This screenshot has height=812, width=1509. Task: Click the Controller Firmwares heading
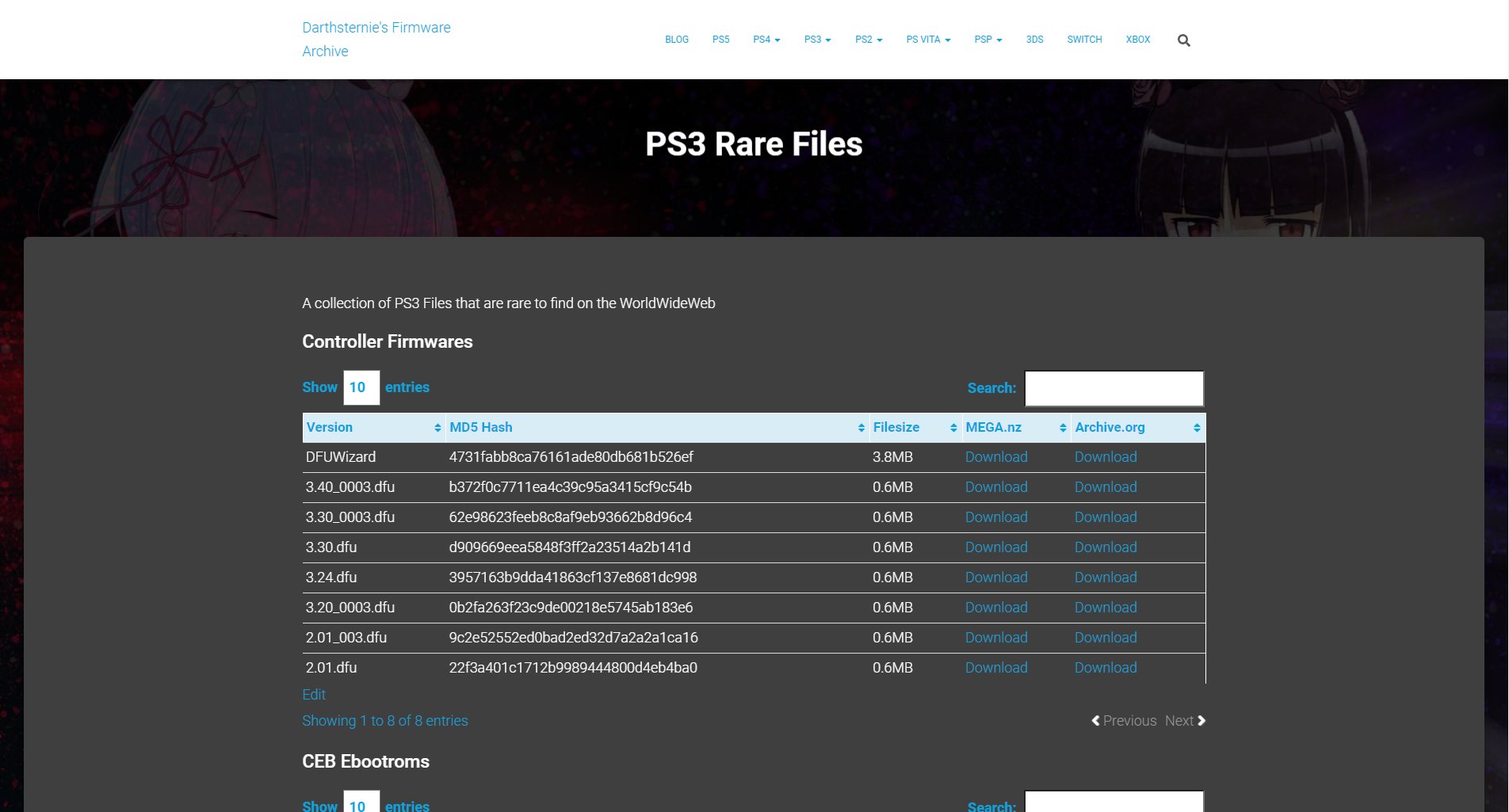pyautogui.click(x=388, y=341)
